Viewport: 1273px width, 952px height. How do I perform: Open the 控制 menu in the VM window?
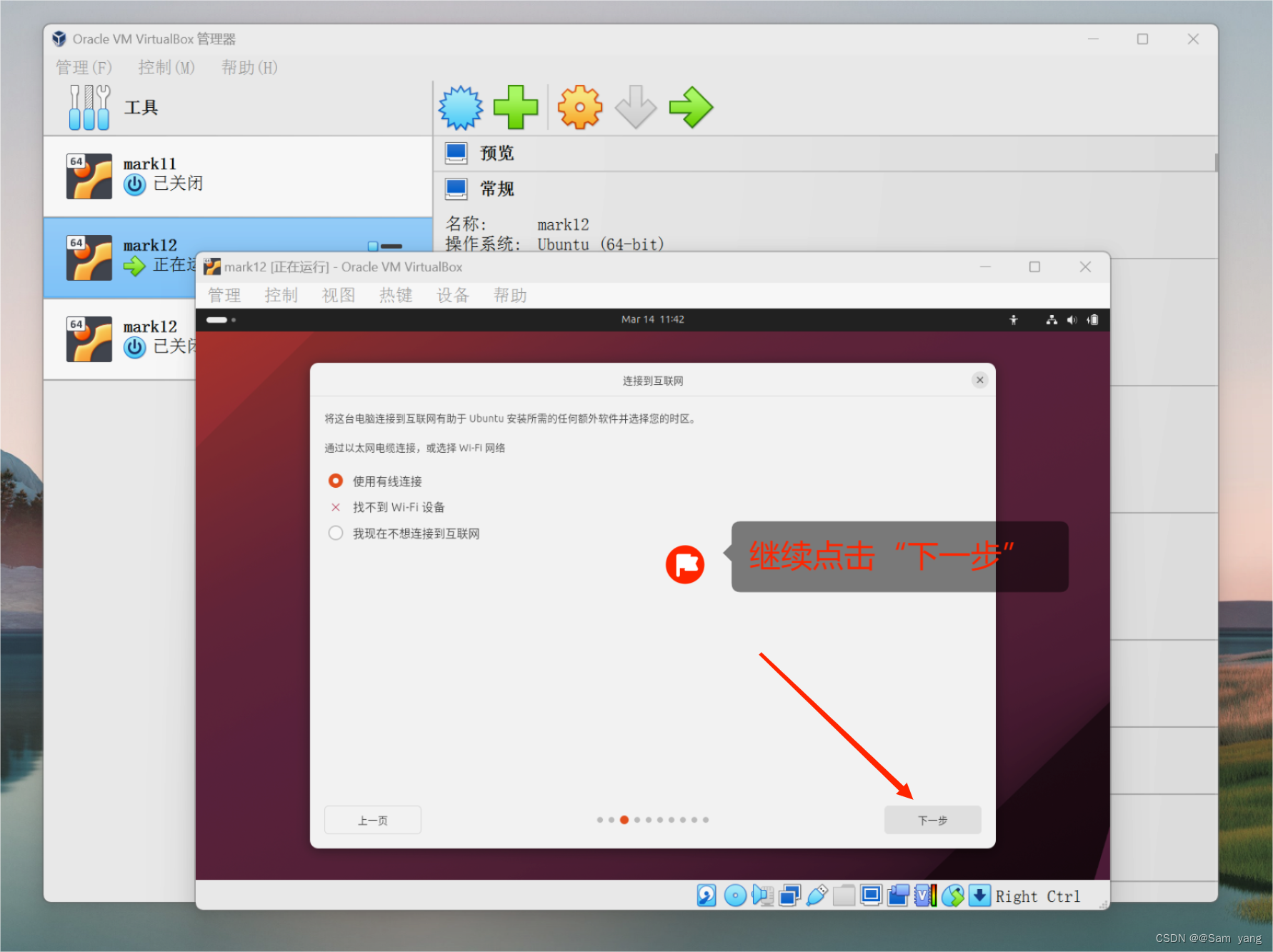281,295
